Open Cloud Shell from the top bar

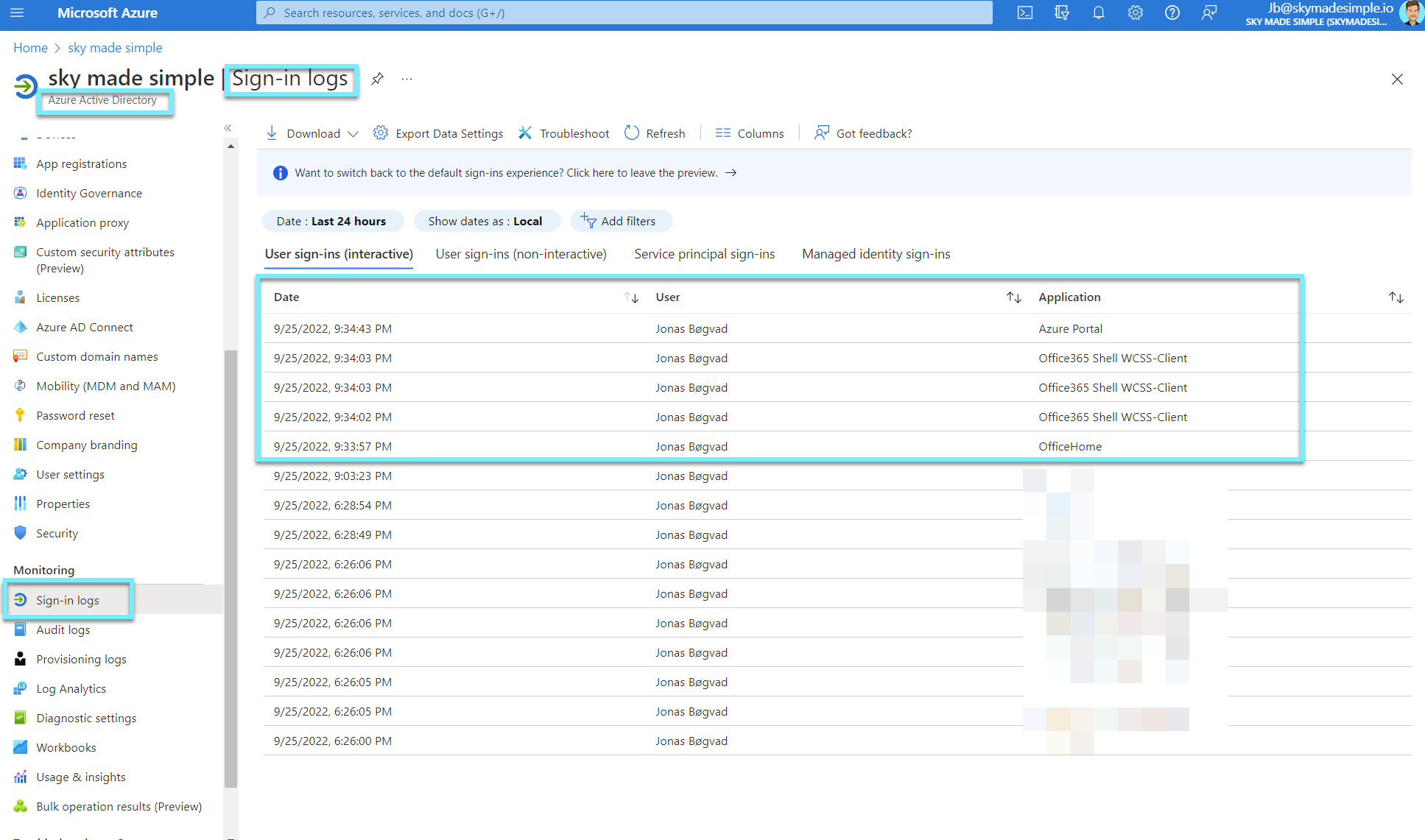(x=1024, y=13)
